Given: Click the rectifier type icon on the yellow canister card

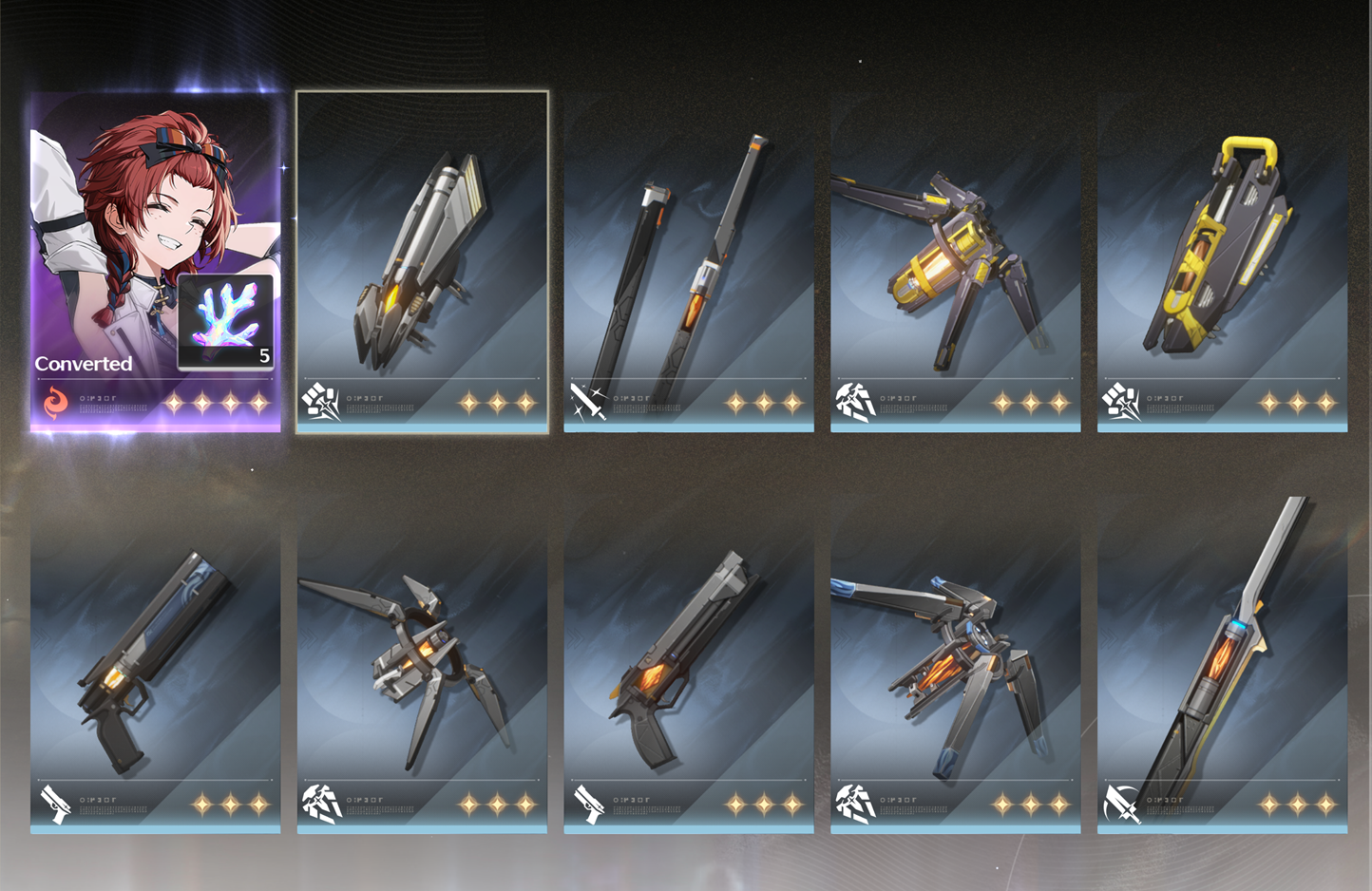Looking at the screenshot, I should point(855,402).
